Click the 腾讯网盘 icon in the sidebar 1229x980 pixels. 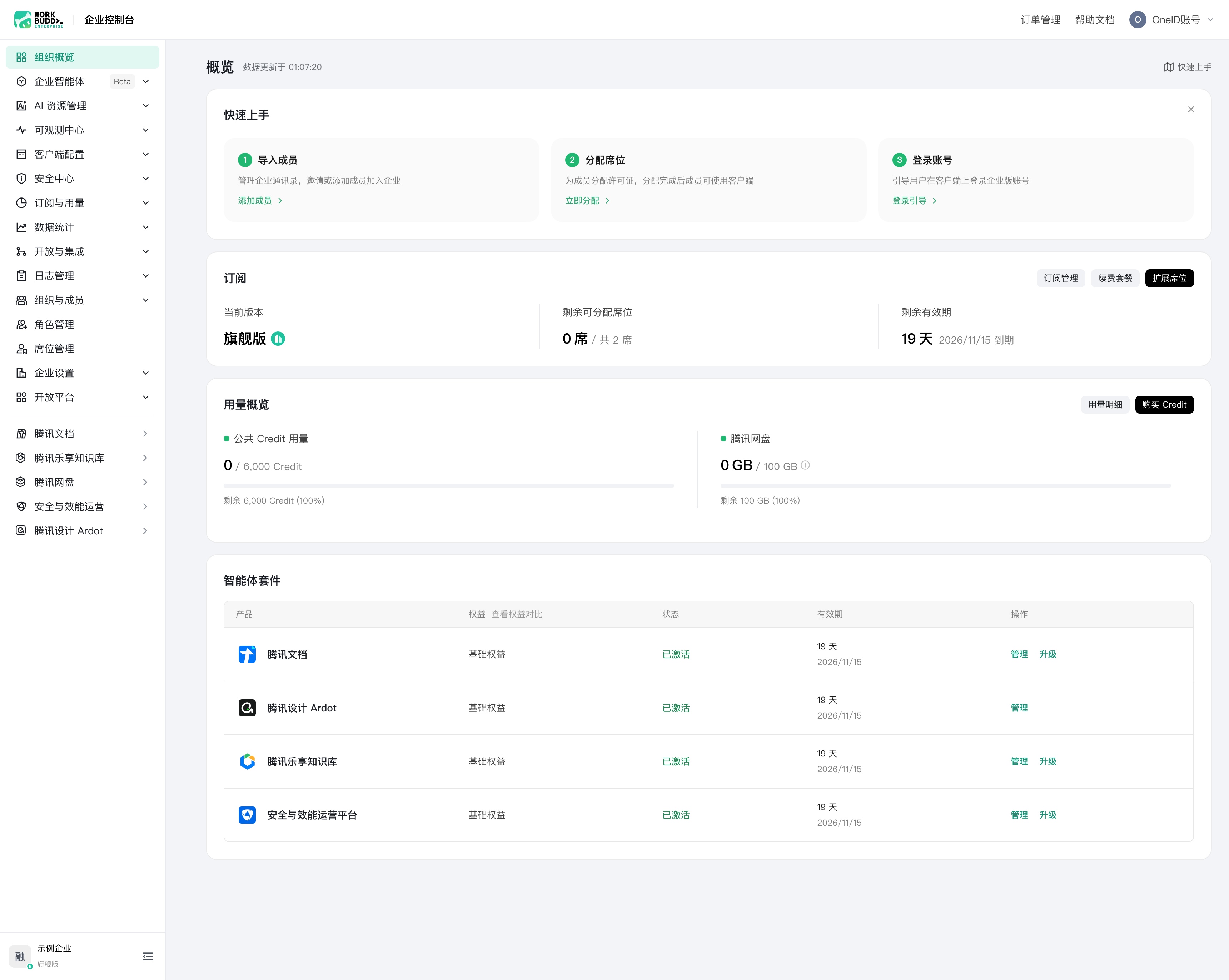pos(21,482)
